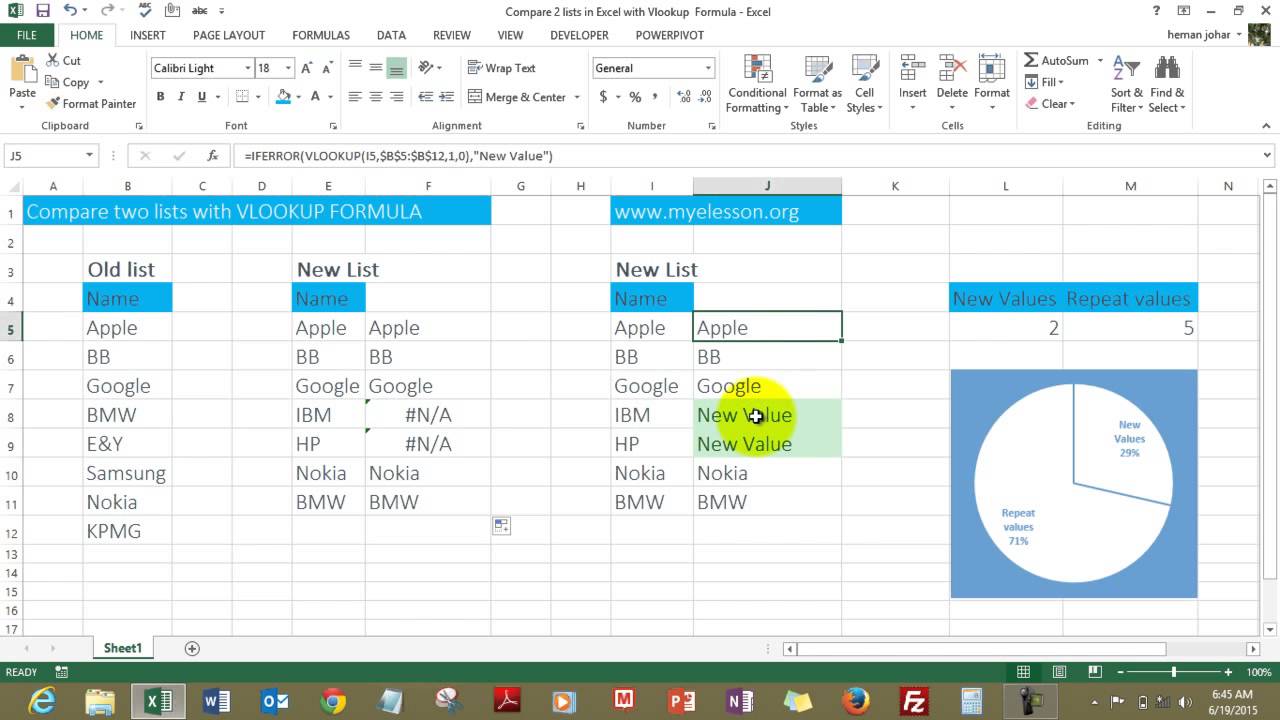Click the fill color bucket icon
Image resolution: width=1280 pixels, height=720 pixels.
[283, 97]
